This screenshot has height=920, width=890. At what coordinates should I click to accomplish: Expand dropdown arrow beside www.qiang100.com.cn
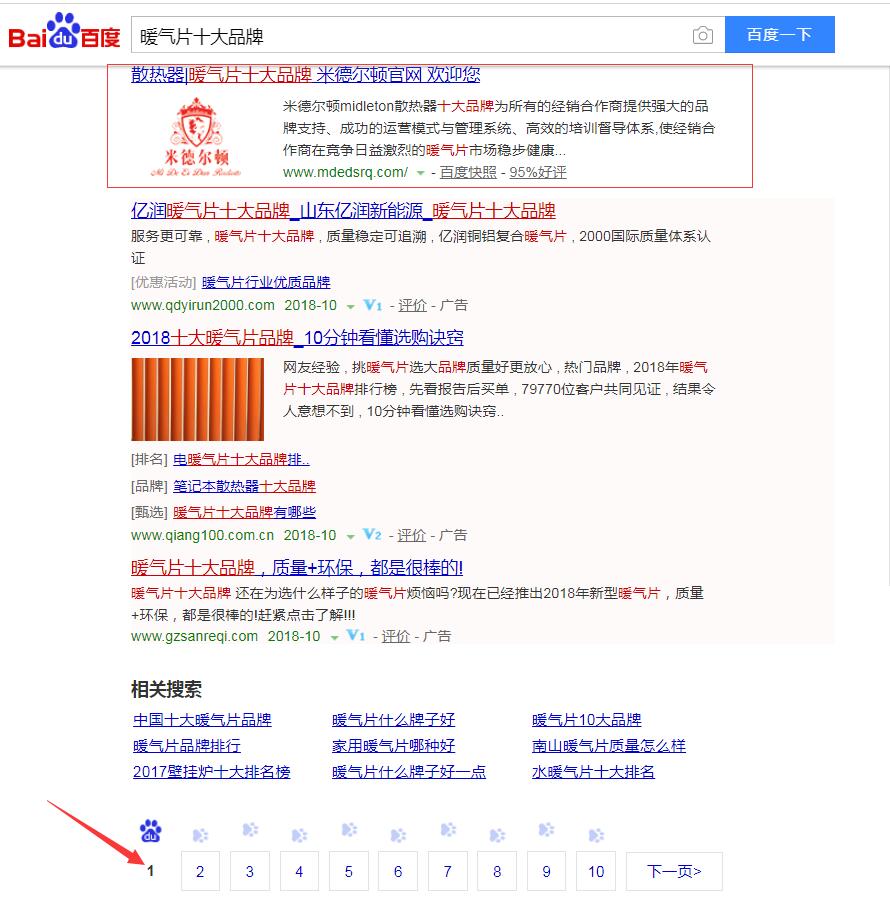(x=350, y=536)
